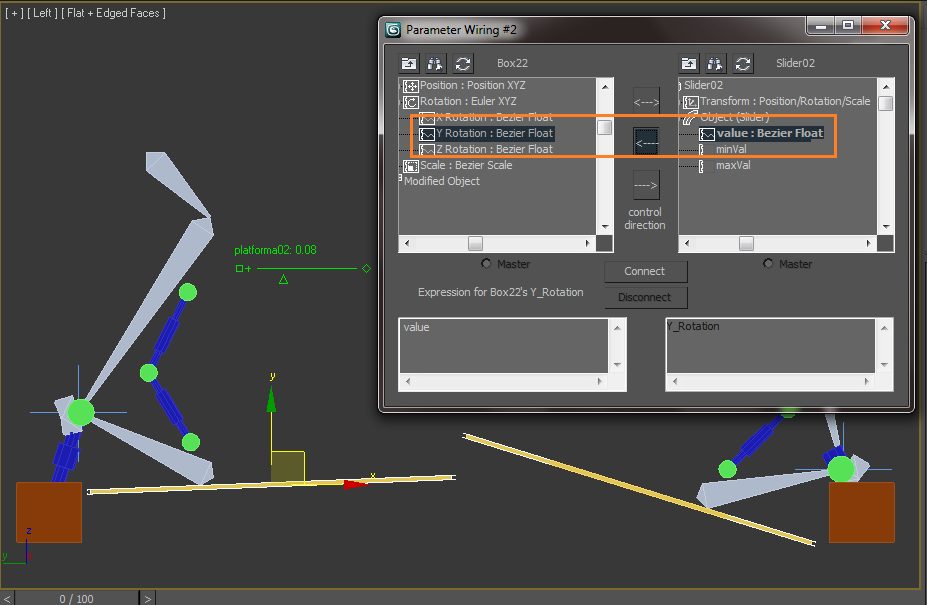Click the time slider next frame arrow
Image resolution: width=927 pixels, height=605 pixels.
[147, 598]
